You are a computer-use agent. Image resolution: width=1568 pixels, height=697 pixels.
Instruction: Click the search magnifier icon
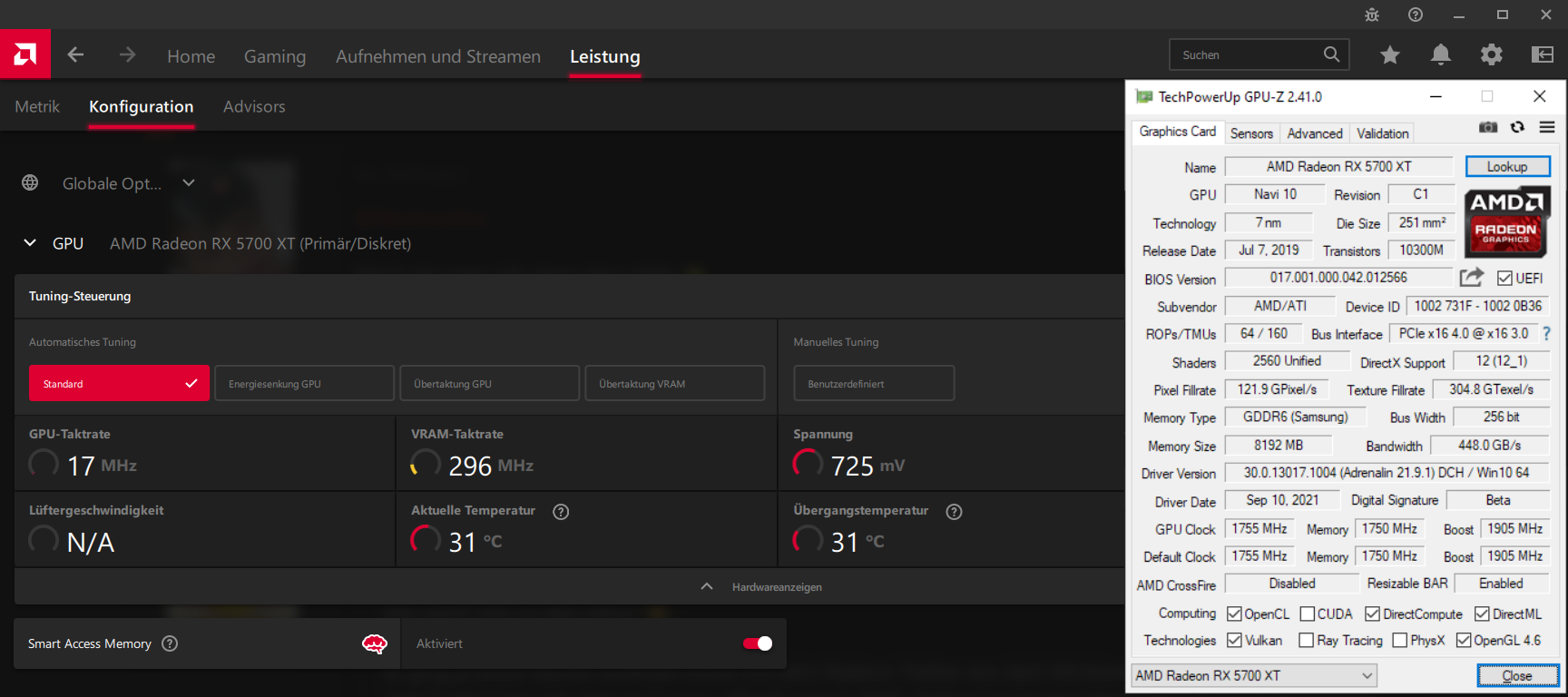click(1331, 54)
